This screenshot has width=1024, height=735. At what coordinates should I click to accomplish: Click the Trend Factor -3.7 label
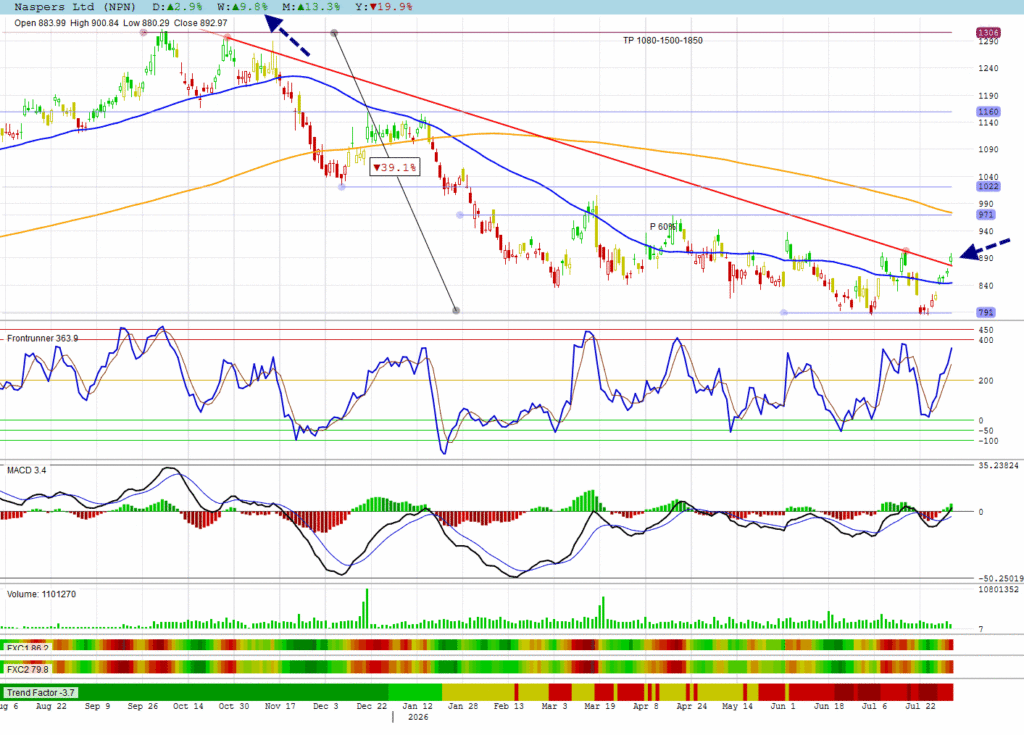(40, 693)
